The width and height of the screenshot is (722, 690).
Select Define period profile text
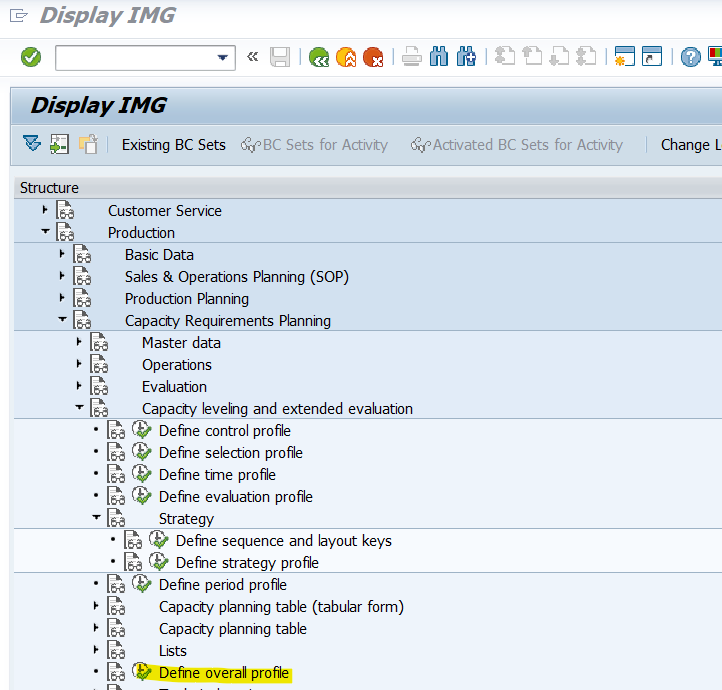coord(223,585)
